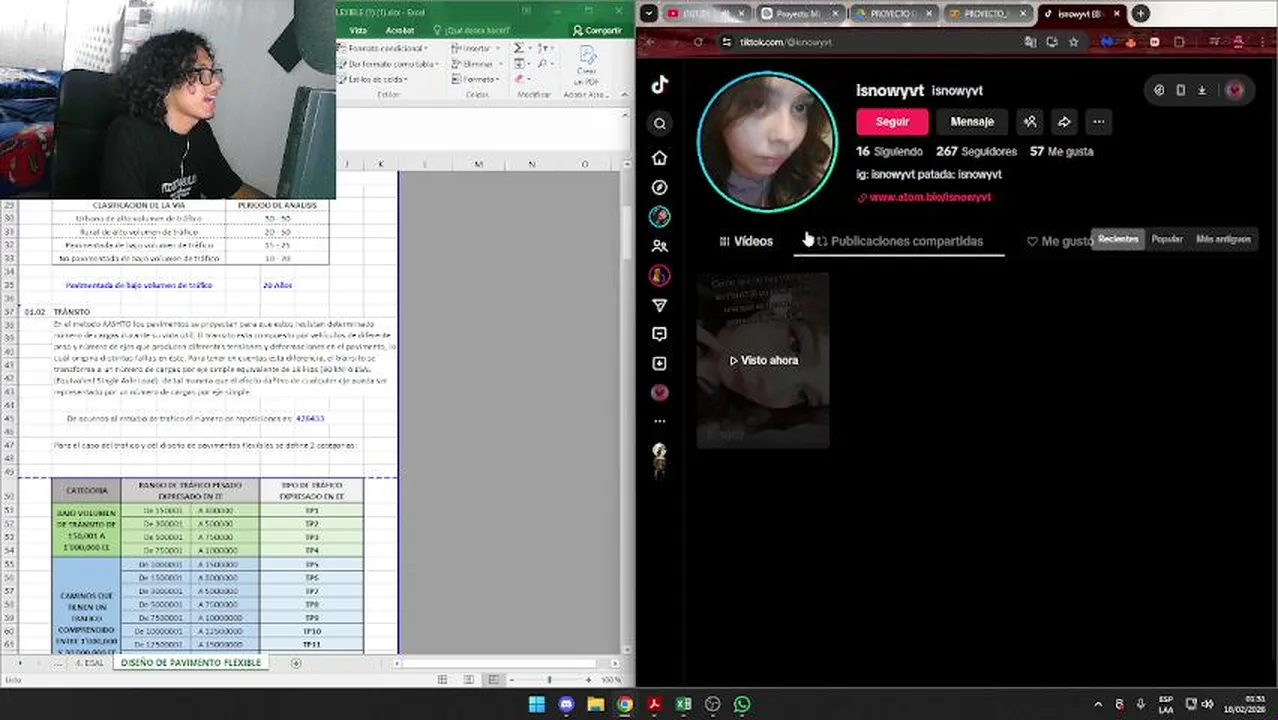
Task: Open TikTok search from the sidebar
Action: (x=660, y=124)
